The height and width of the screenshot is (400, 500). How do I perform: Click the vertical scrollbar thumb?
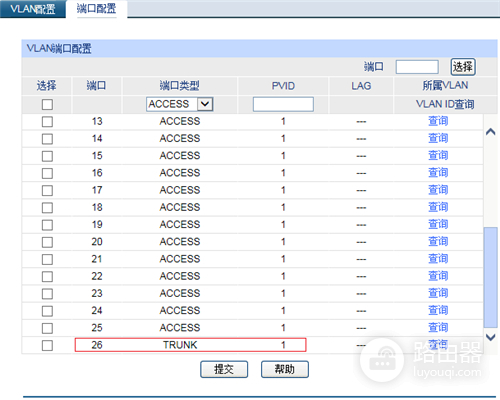[490, 277]
